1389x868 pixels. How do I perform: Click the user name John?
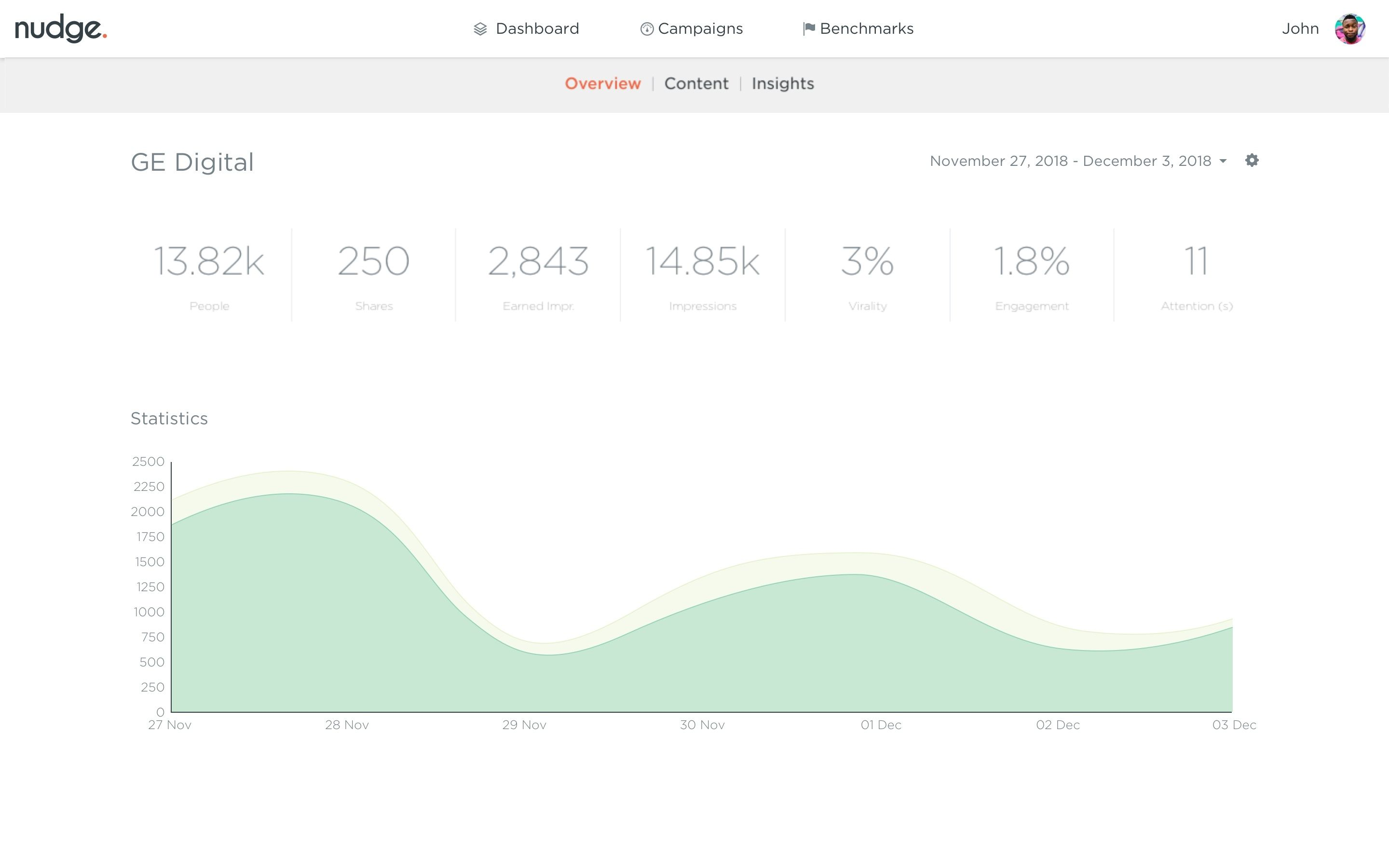1300,29
